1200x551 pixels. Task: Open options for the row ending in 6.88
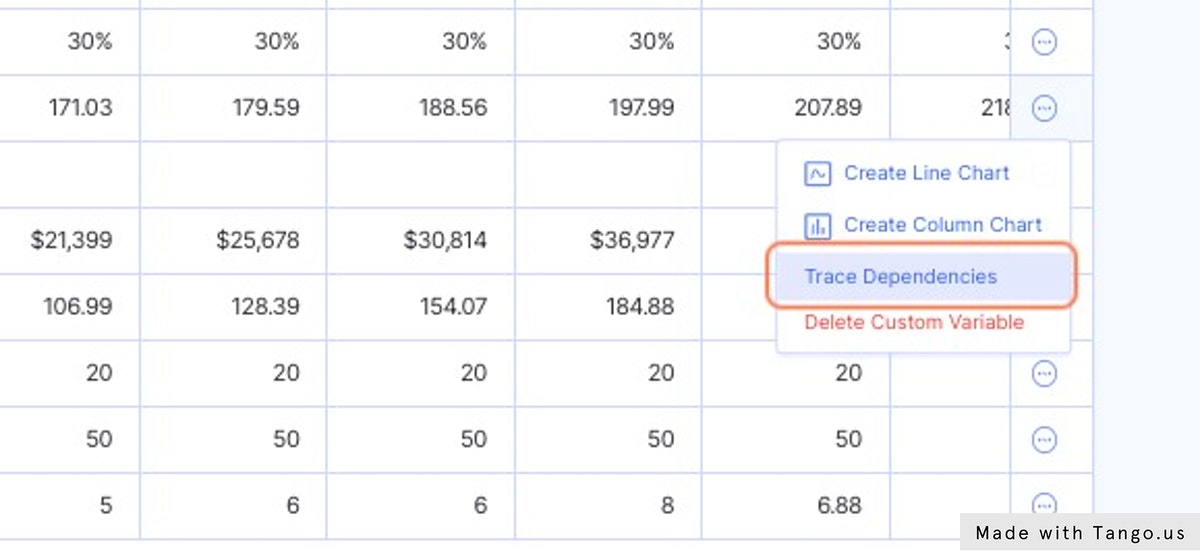click(x=1044, y=503)
